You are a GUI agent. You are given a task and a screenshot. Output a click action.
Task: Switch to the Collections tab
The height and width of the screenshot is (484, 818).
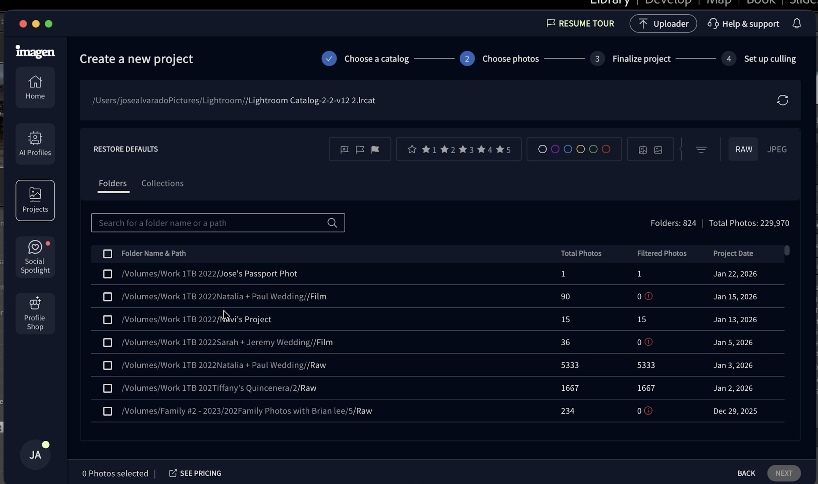[x=162, y=183]
